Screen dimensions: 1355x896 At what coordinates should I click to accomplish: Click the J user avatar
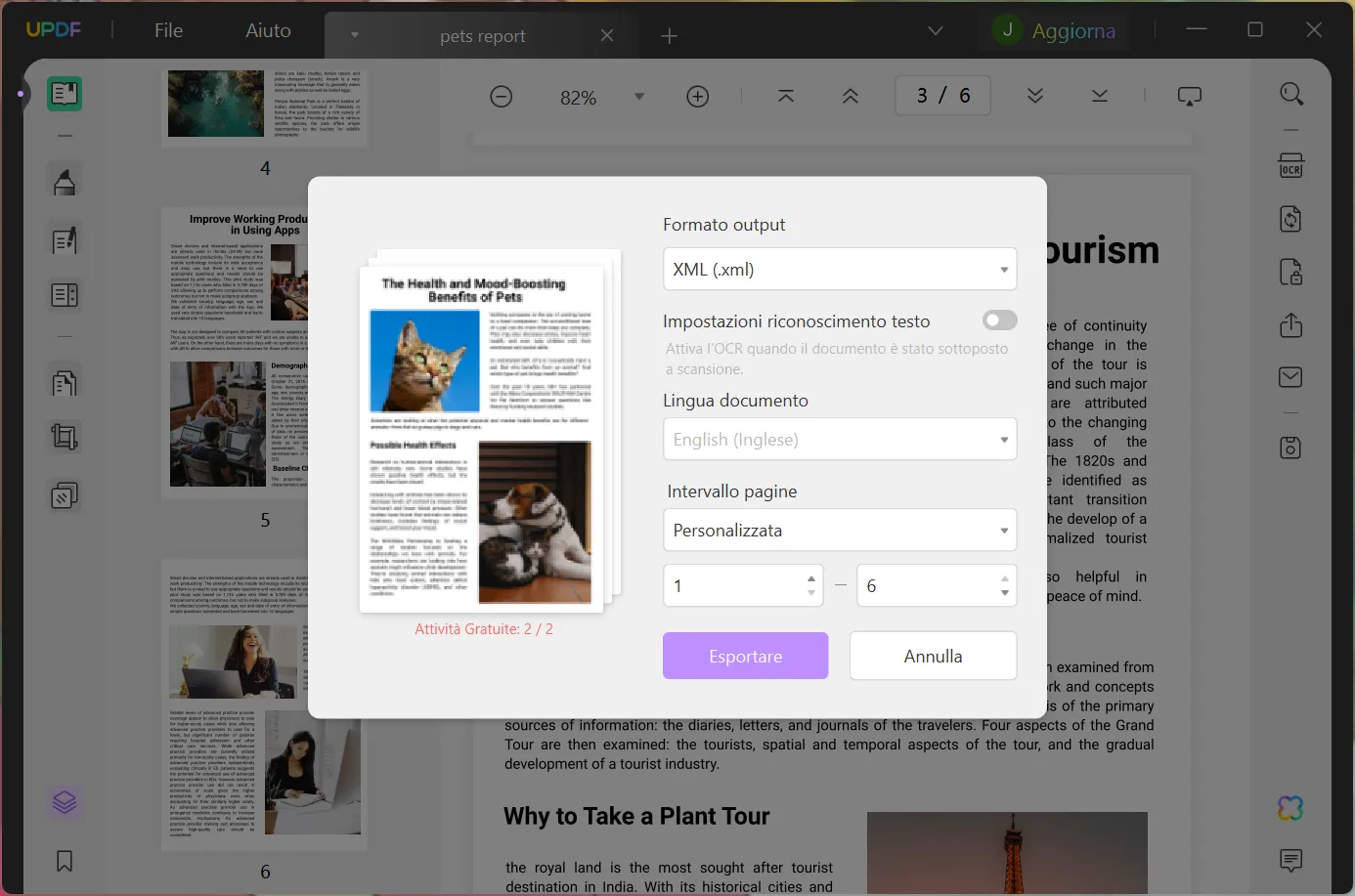[1007, 30]
